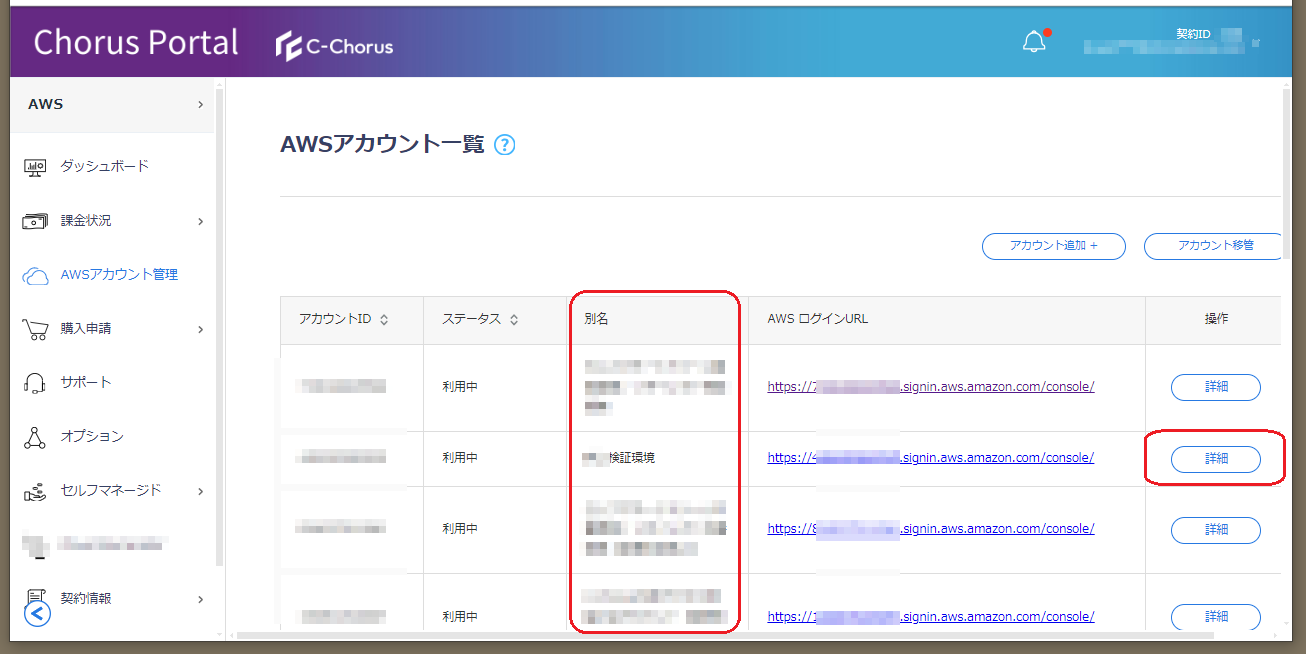1306x654 pixels.
Task: Open 詳細 for the 検証環境 account
Action: 1215,459
